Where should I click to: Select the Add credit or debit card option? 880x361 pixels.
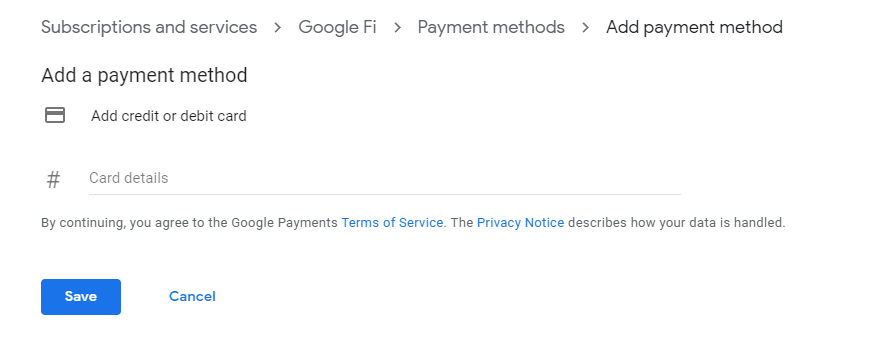point(168,116)
